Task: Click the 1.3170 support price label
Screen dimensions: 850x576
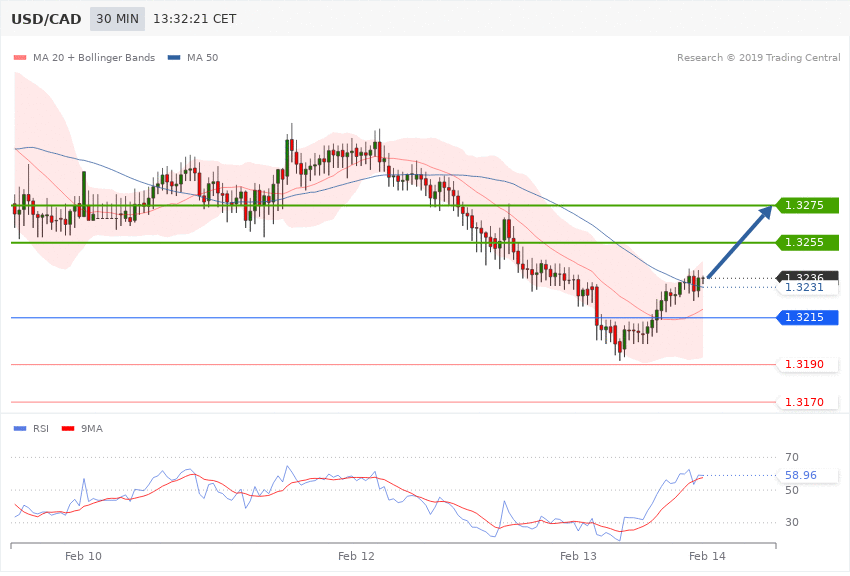Action: (808, 402)
